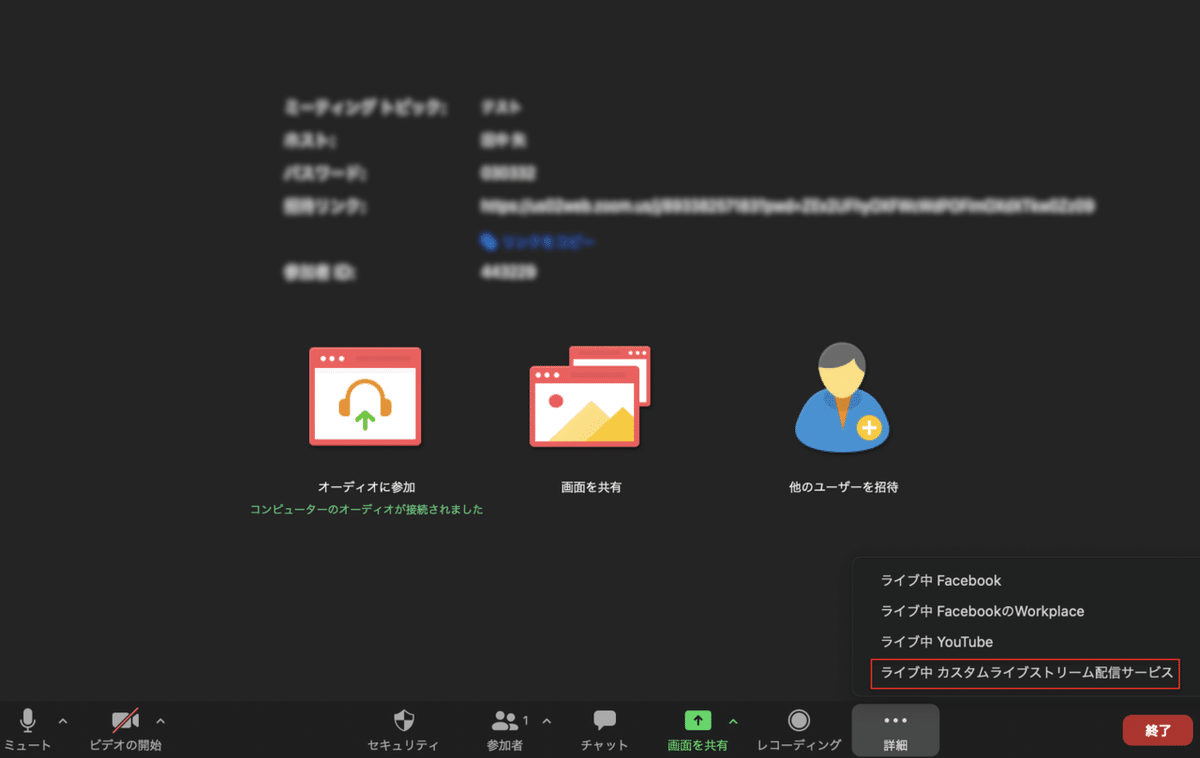The height and width of the screenshot is (758, 1200).
Task: Expand the 参加者 chevron
Action: (546, 720)
